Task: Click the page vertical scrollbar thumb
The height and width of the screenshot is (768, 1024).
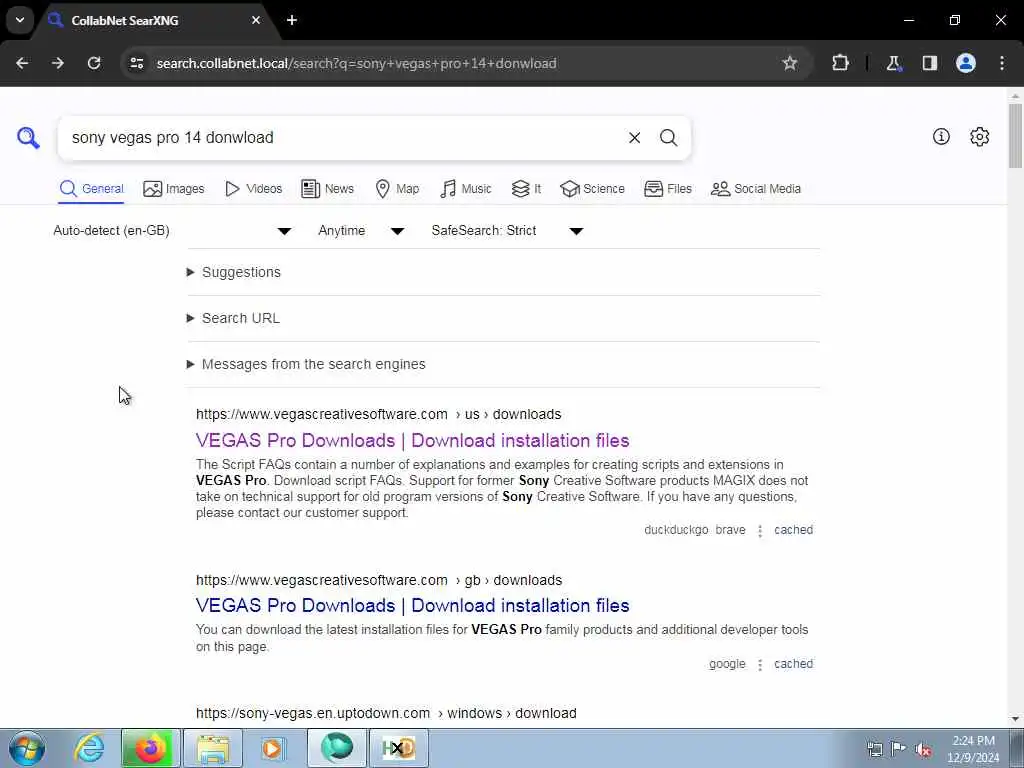Action: [1016, 135]
